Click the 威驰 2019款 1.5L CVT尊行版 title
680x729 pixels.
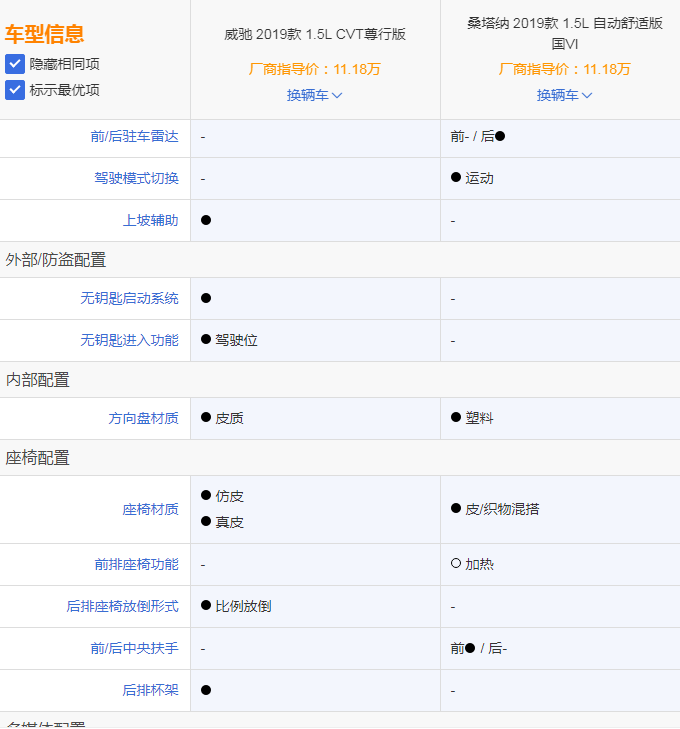click(x=315, y=34)
